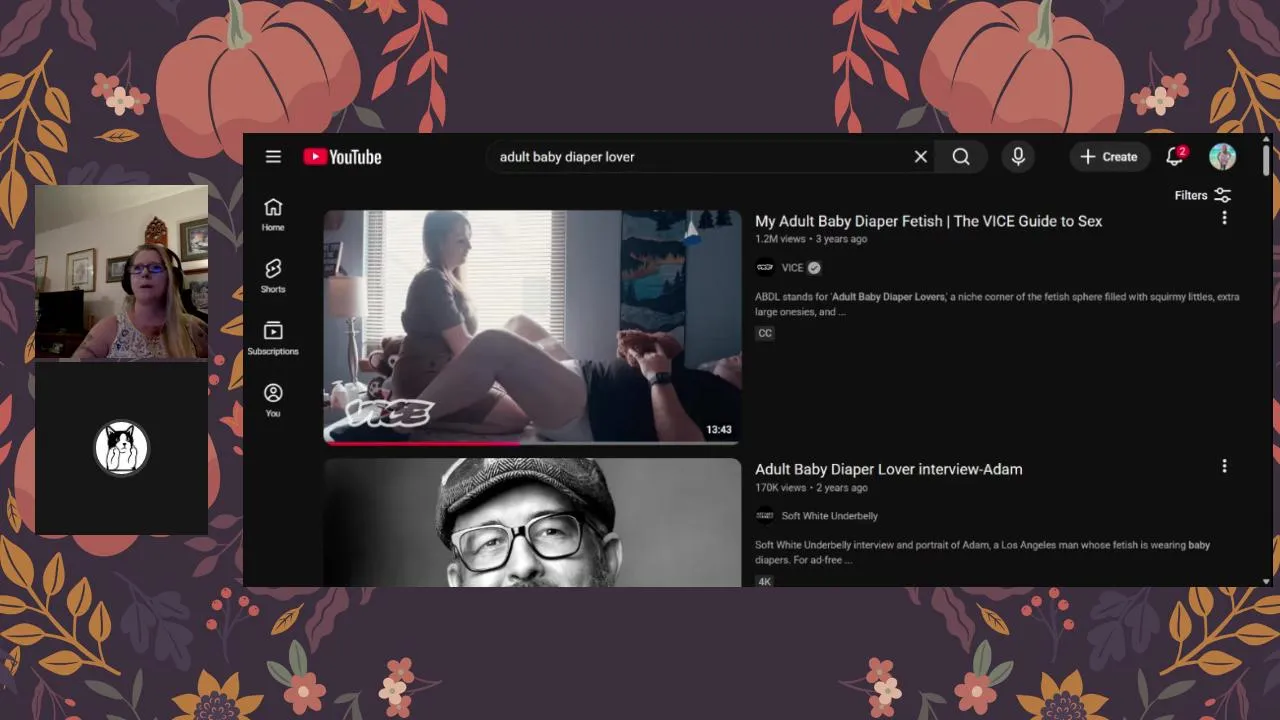Open the account avatar menu
This screenshot has width=1280, height=720.
click(1222, 157)
